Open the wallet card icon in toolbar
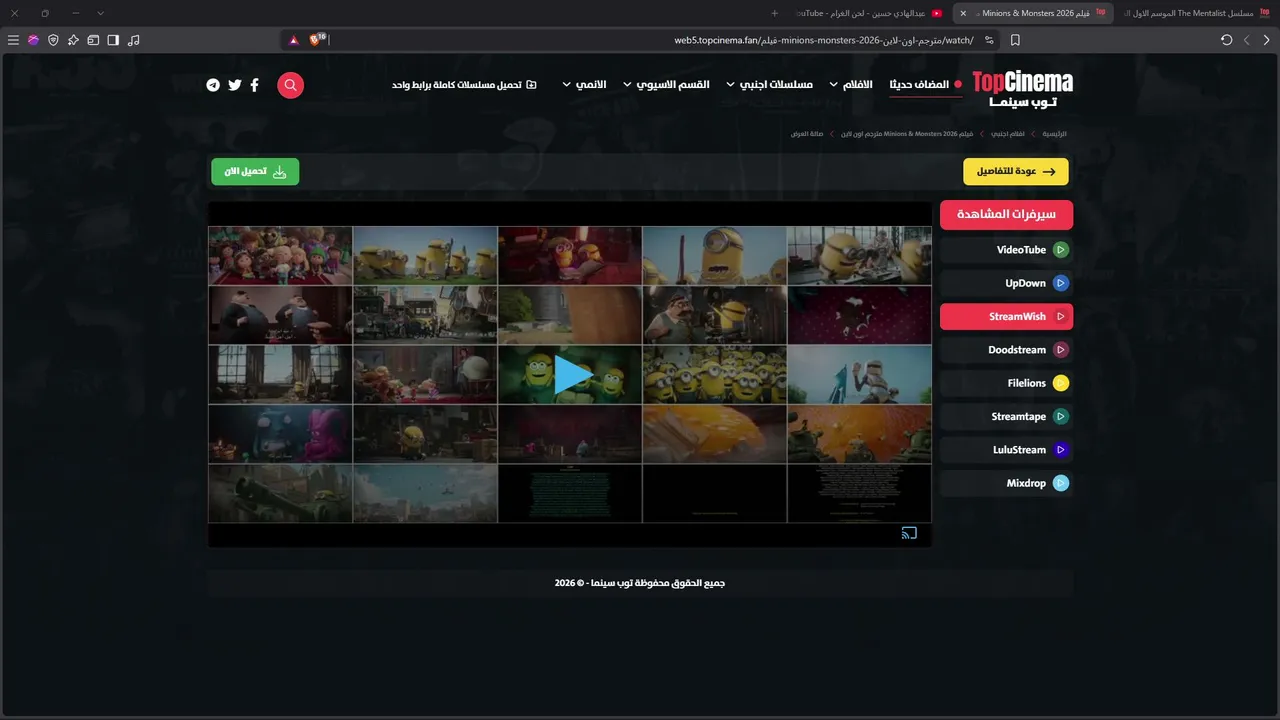1280x720 pixels. pos(93,40)
